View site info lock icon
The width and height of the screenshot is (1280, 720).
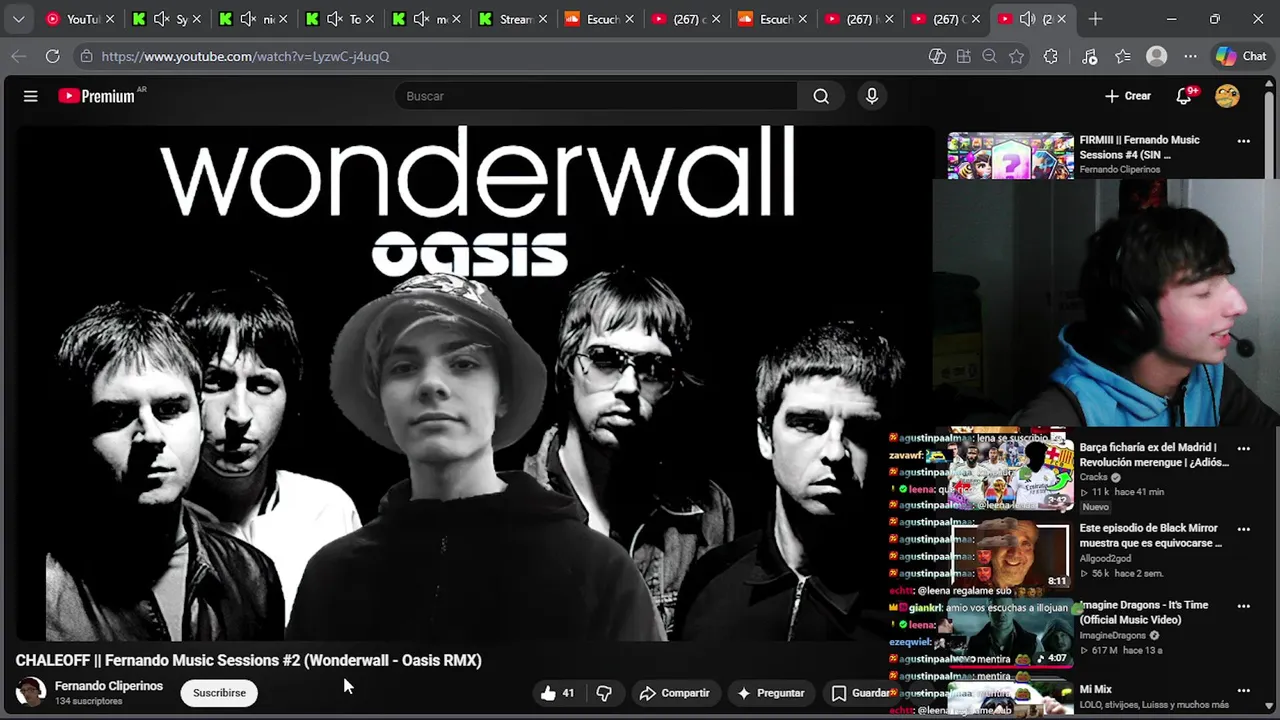click(x=87, y=57)
